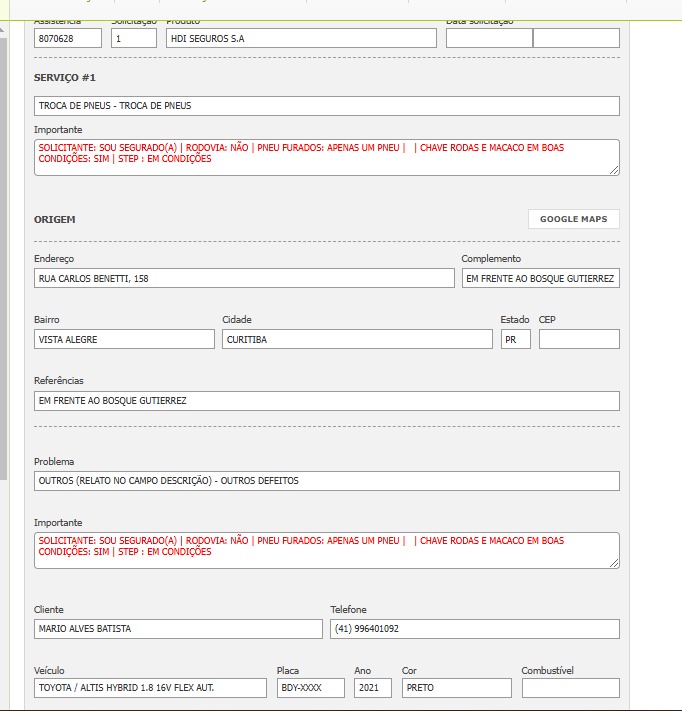Focus the Serviço #1 Troca de Pneus field
Screen dimensions: 682x711
pyautogui.click(x=326, y=106)
